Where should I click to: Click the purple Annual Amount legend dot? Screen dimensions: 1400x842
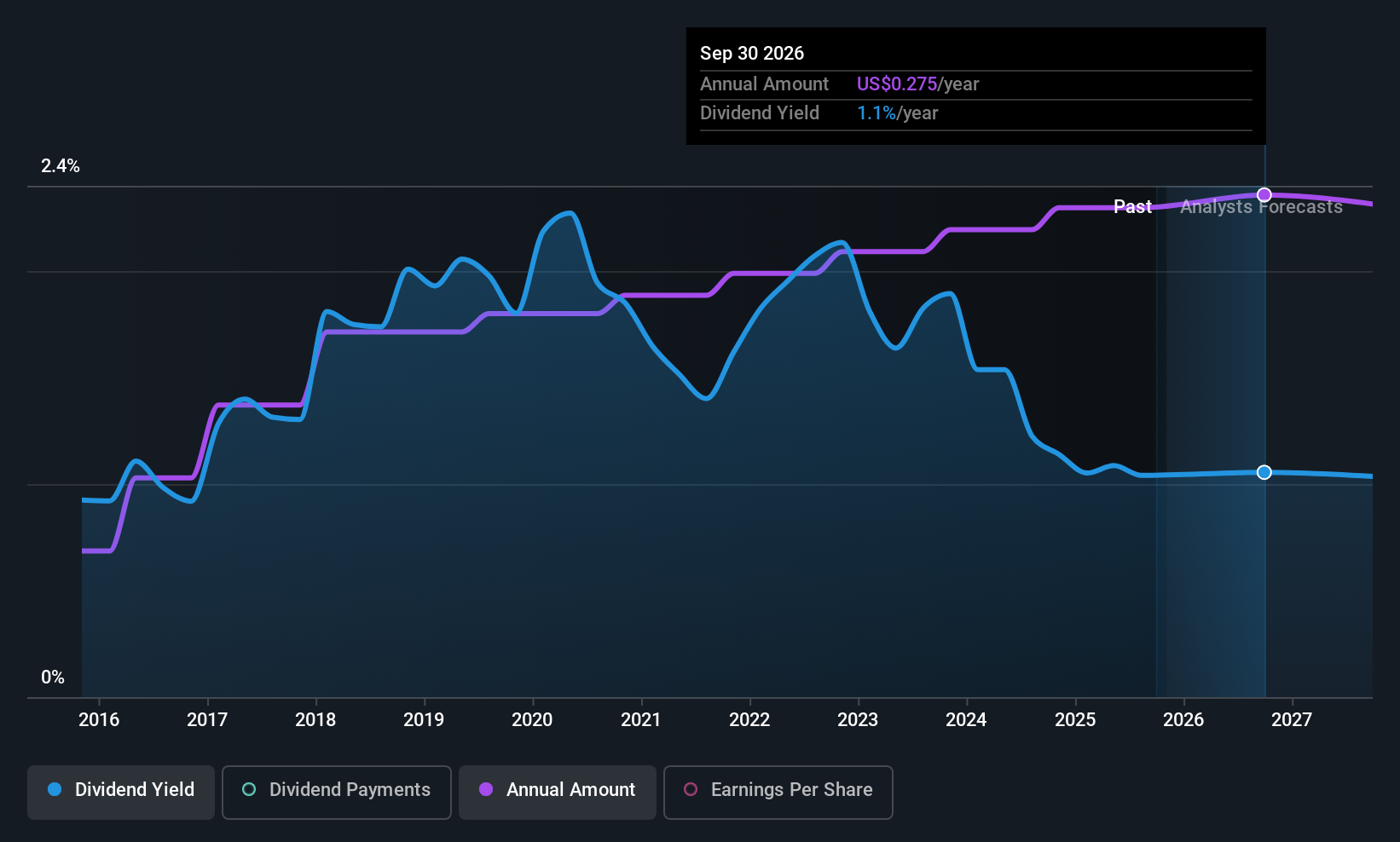(486, 789)
